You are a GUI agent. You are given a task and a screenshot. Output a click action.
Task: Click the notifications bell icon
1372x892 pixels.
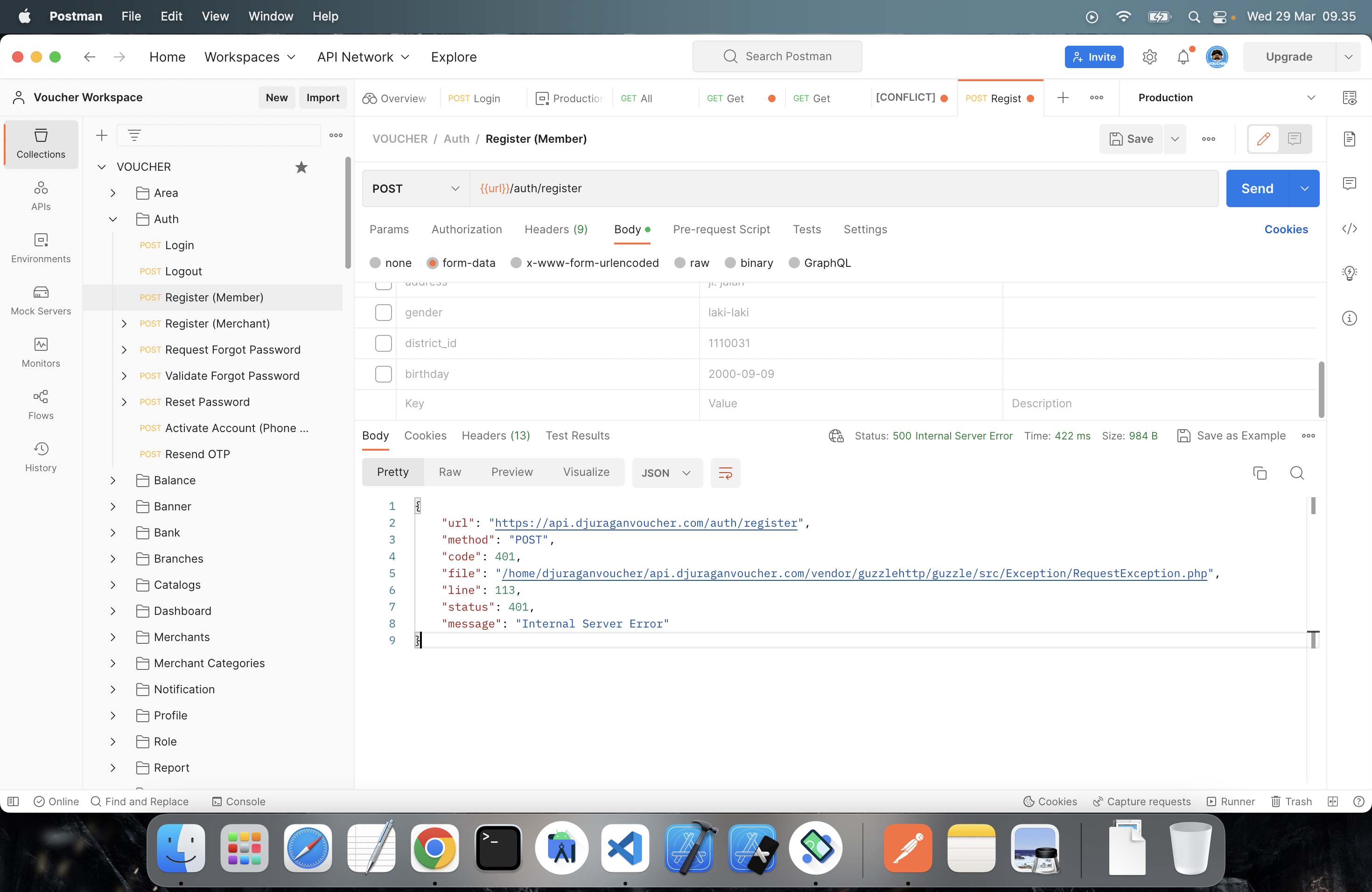1183,57
